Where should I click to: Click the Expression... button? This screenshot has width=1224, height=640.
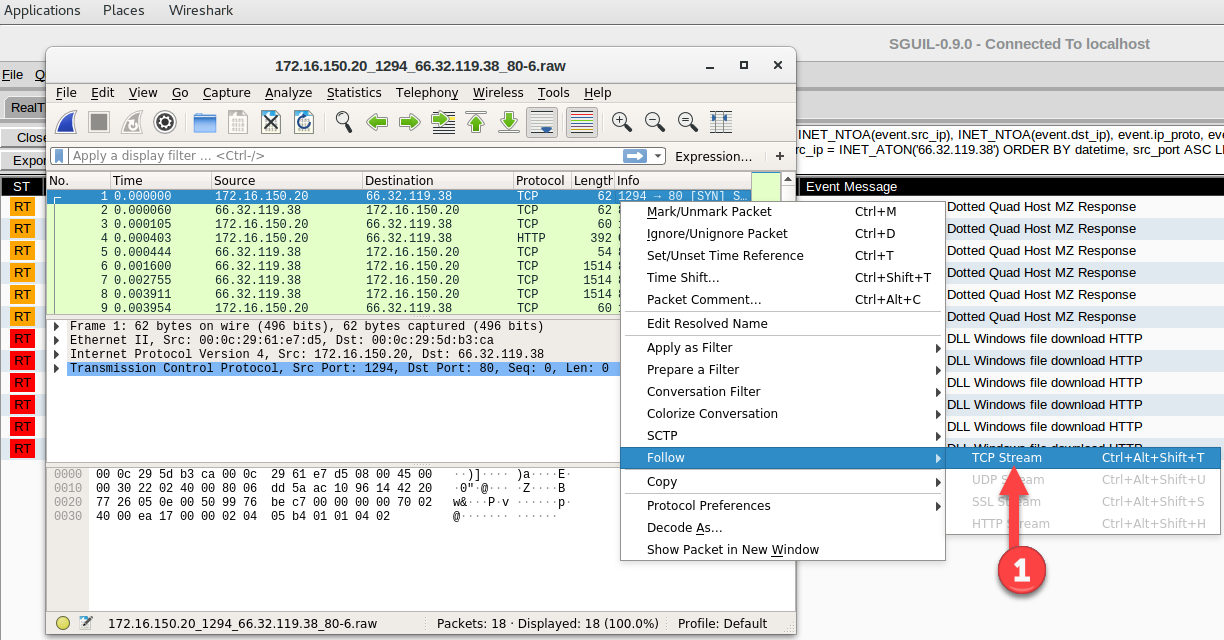click(714, 156)
